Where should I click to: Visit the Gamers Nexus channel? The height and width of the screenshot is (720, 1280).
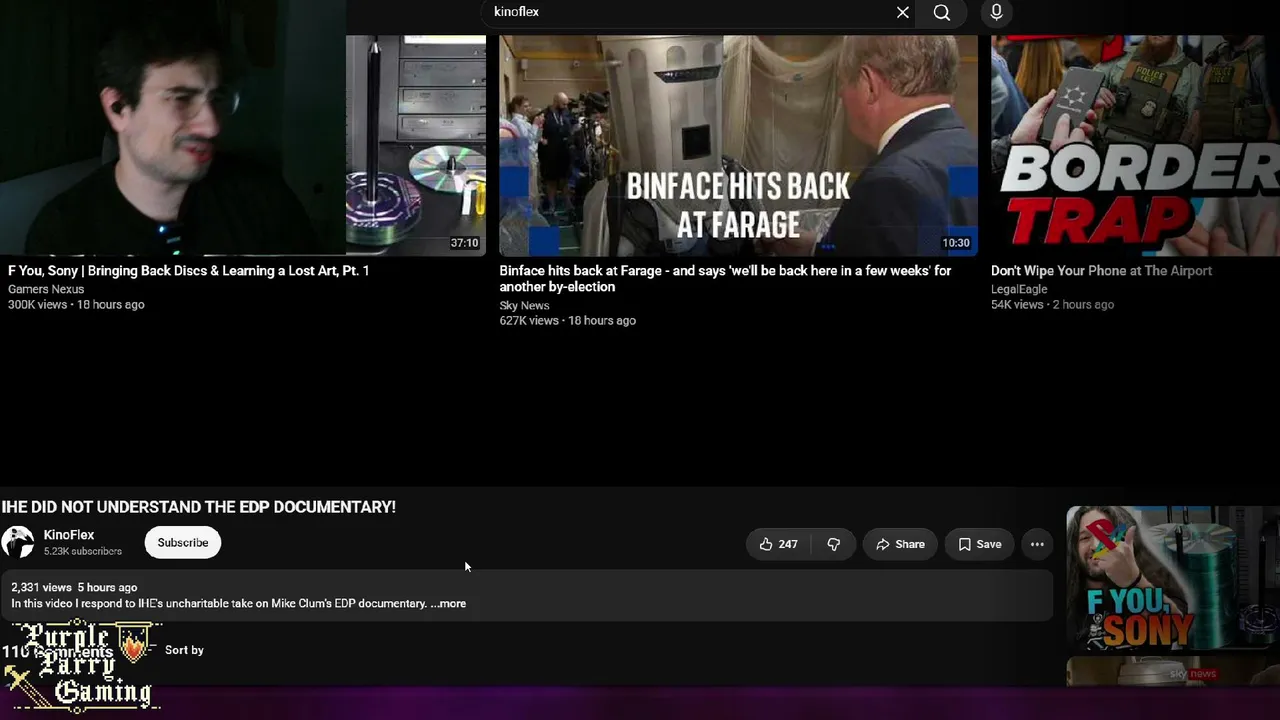46,289
